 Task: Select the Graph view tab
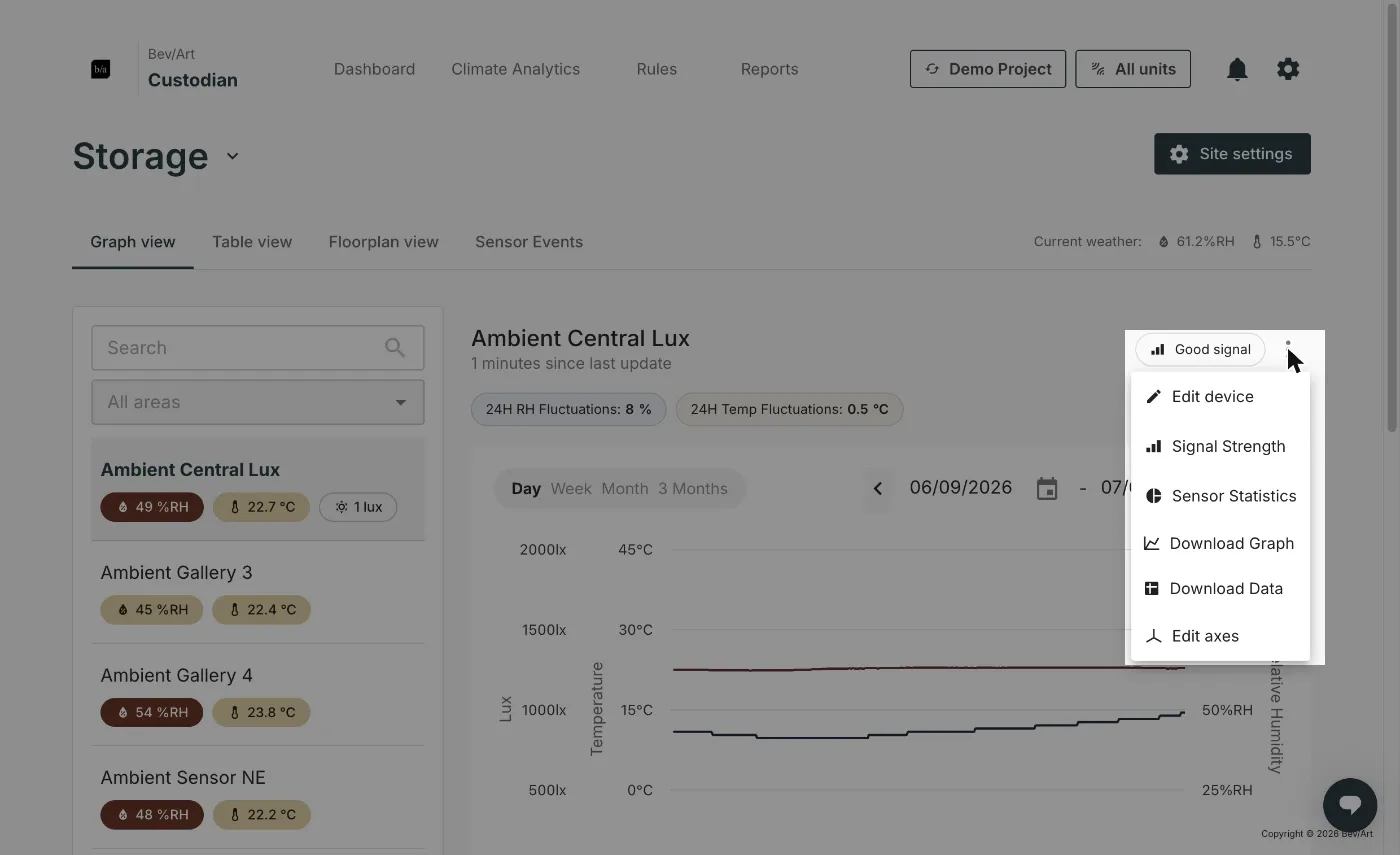(133, 242)
